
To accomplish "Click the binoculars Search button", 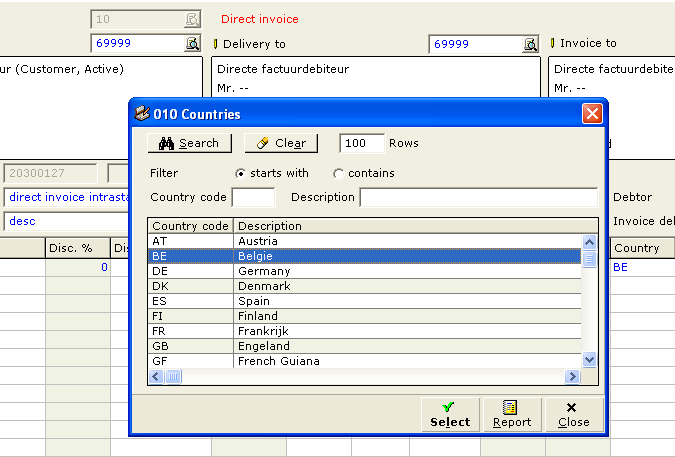I will coord(189,143).
